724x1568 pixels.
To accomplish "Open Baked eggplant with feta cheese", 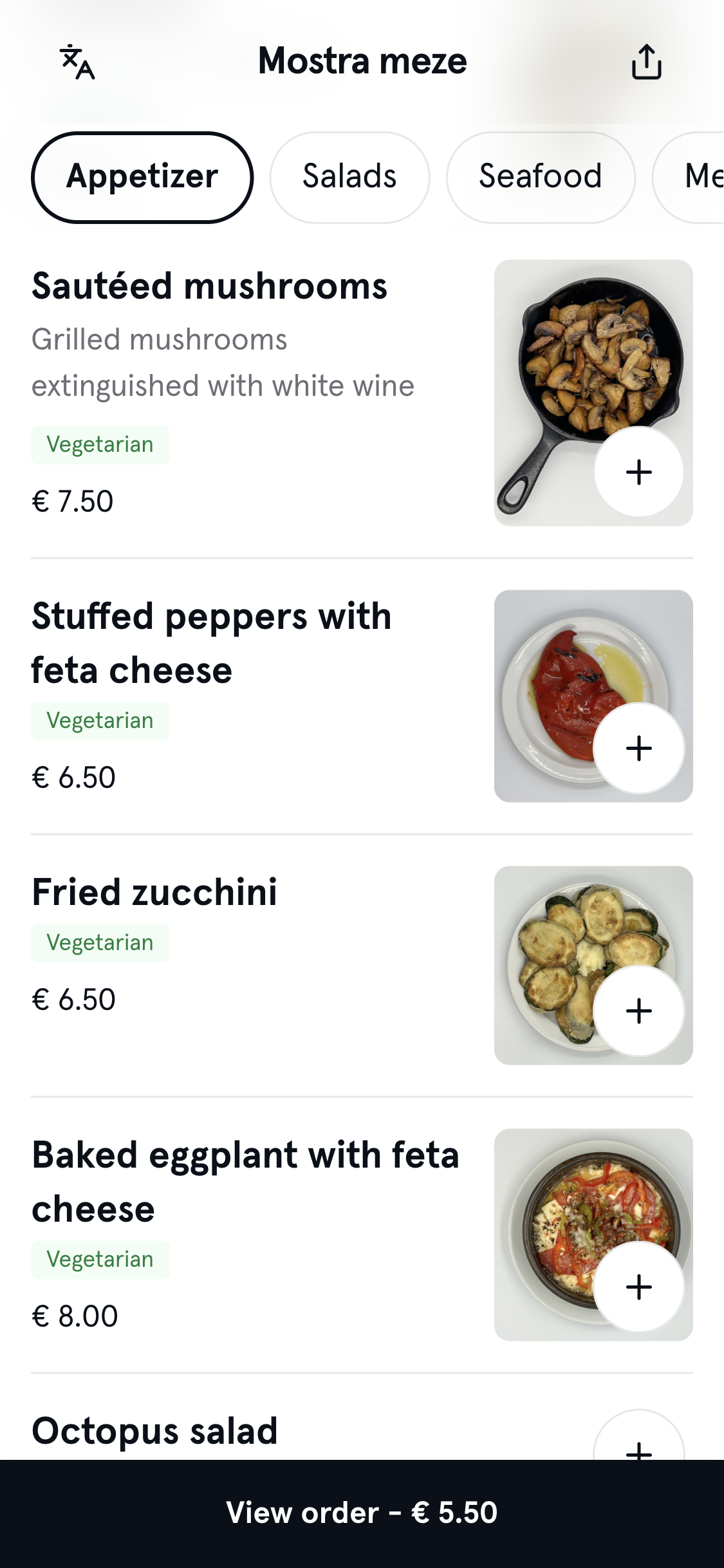I will tap(245, 1182).
